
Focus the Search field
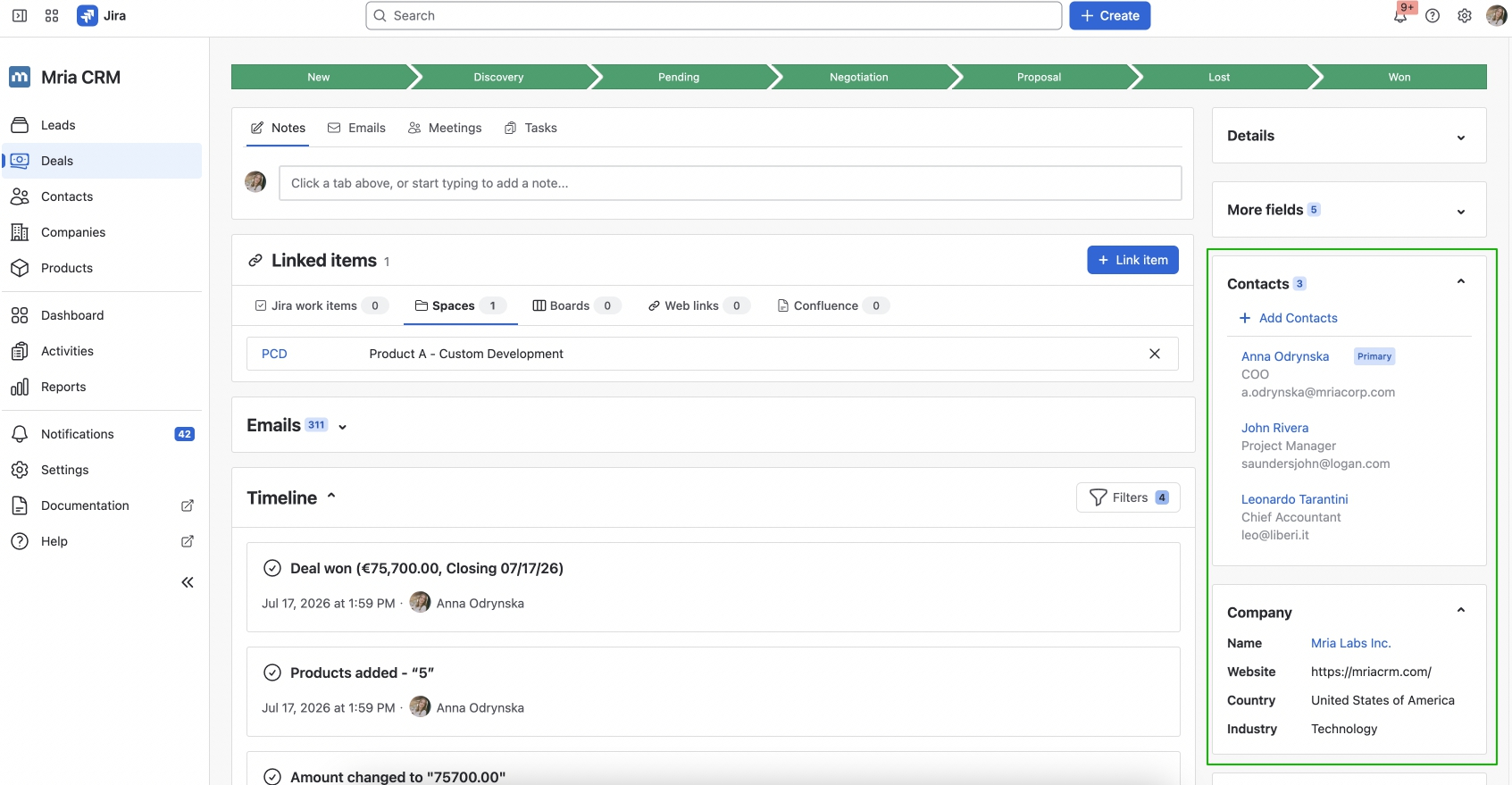[714, 15]
